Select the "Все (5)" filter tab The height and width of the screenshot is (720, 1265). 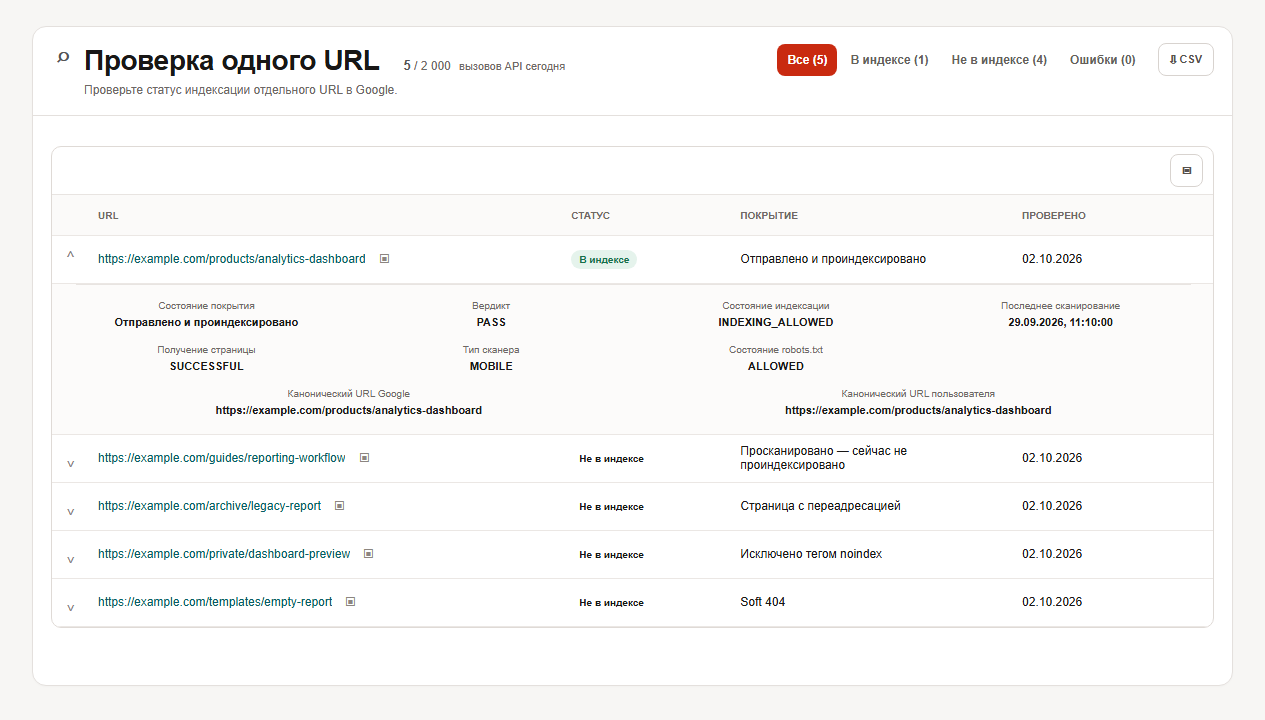[807, 60]
